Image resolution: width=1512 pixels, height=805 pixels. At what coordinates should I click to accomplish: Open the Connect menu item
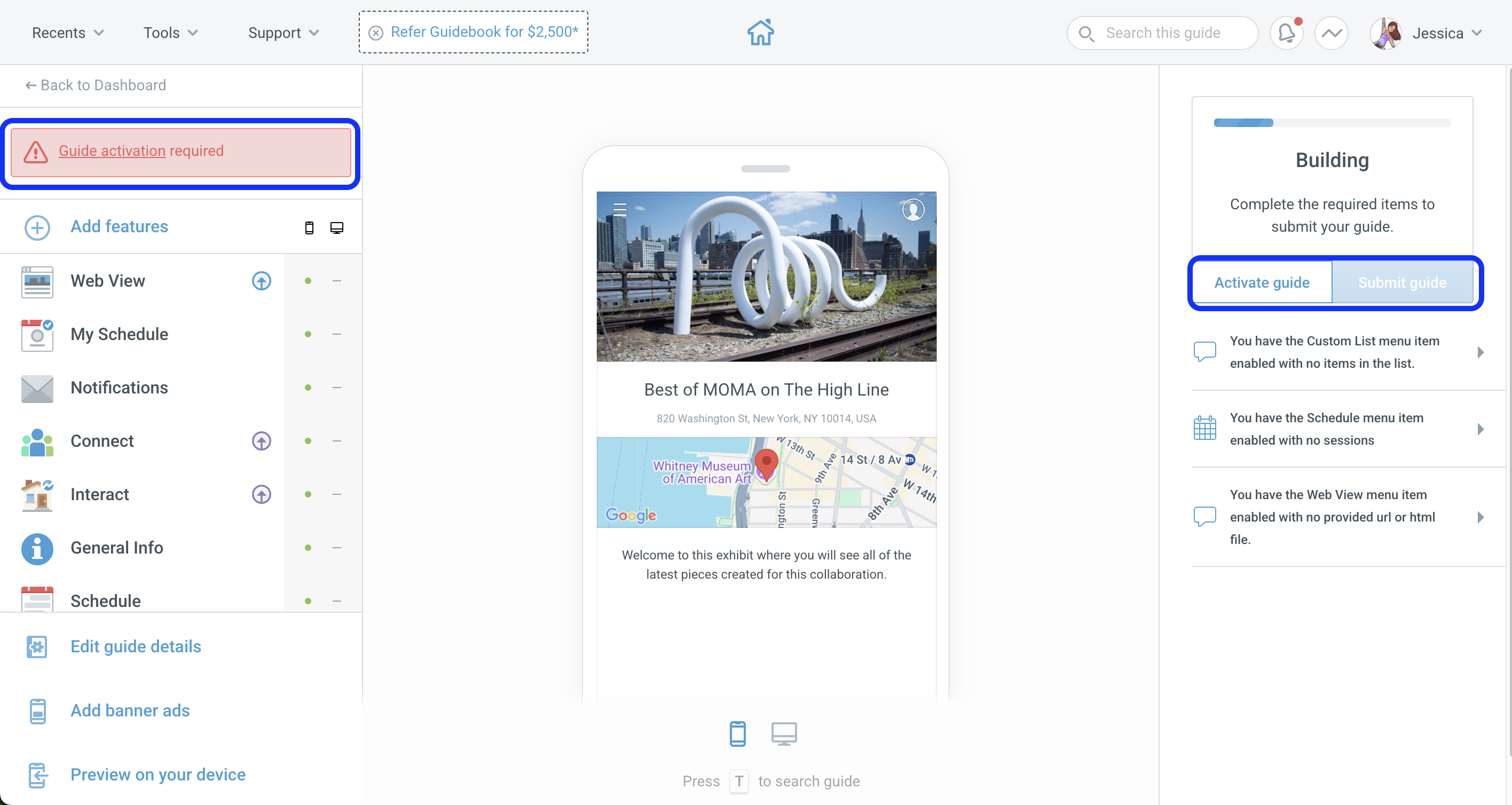point(102,441)
